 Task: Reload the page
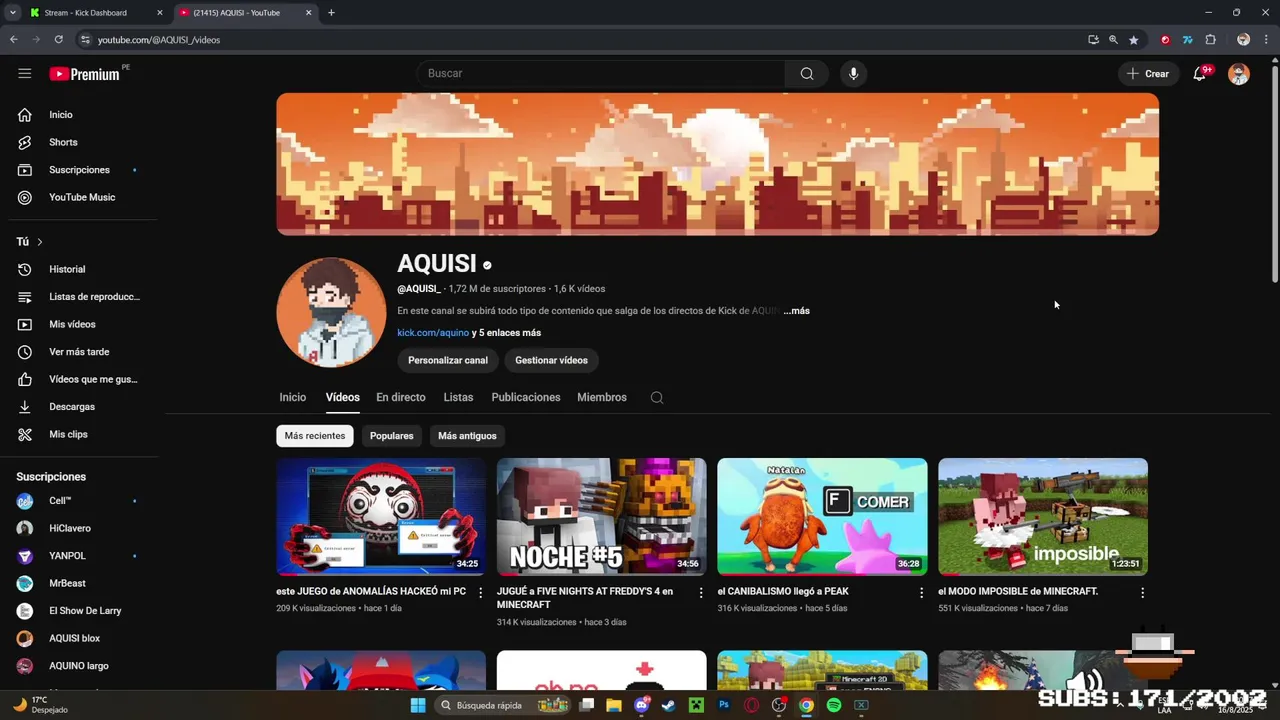59,40
